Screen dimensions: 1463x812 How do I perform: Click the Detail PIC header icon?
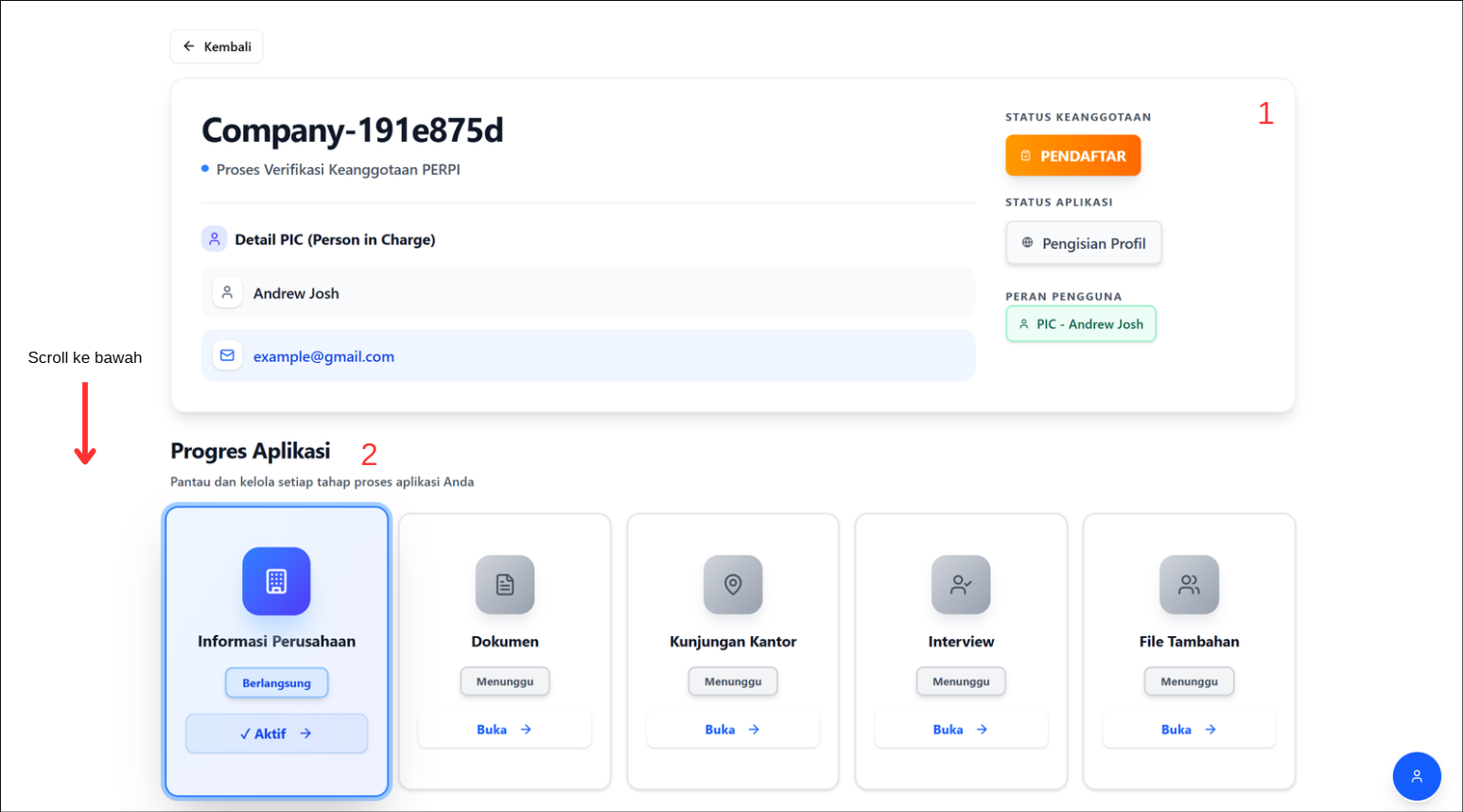point(214,239)
